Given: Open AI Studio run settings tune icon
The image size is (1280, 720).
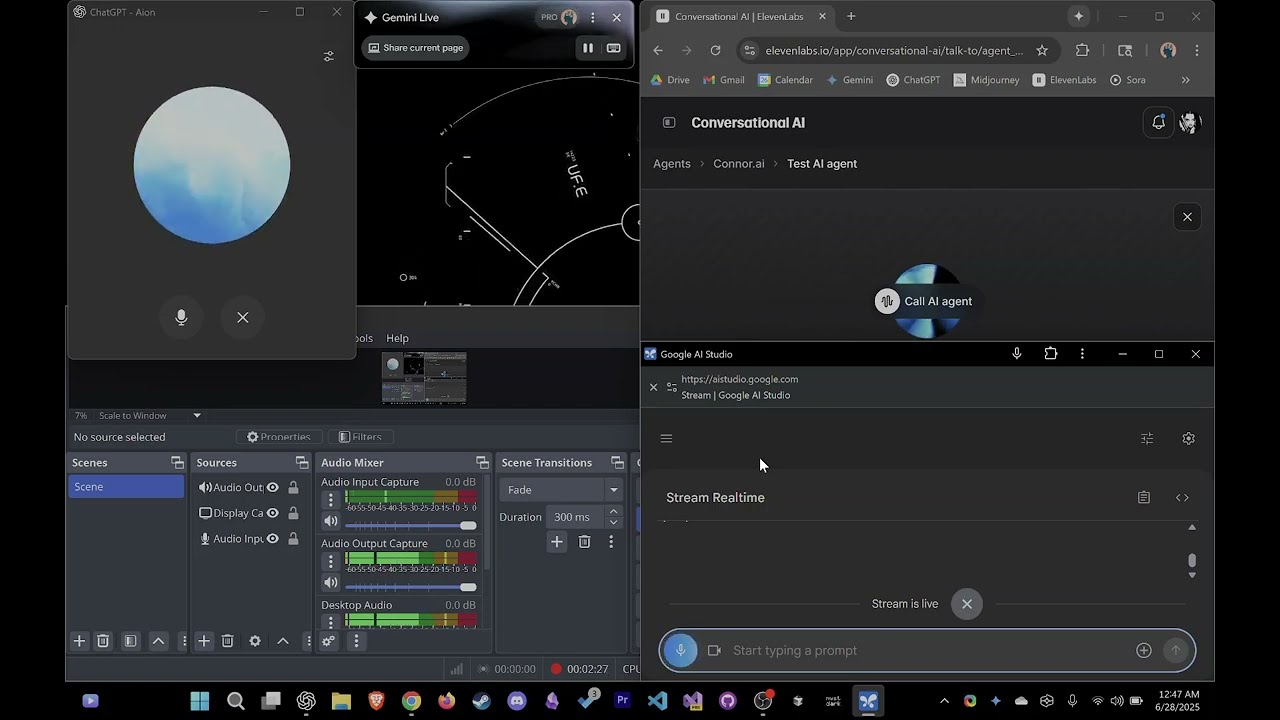Looking at the screenshot, I should tap(1147, 438).
